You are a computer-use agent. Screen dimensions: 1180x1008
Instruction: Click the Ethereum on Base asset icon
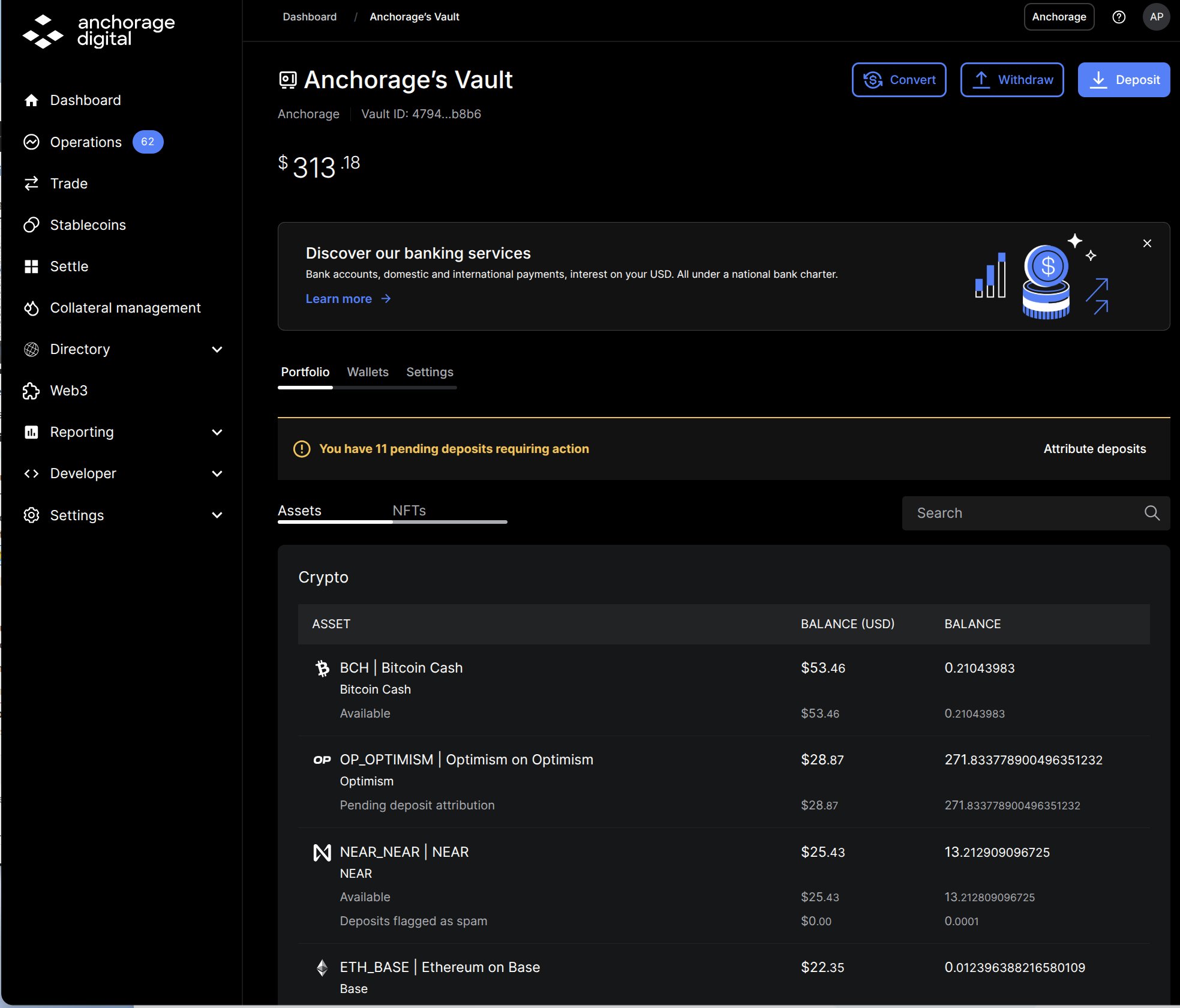click(322, 967)
